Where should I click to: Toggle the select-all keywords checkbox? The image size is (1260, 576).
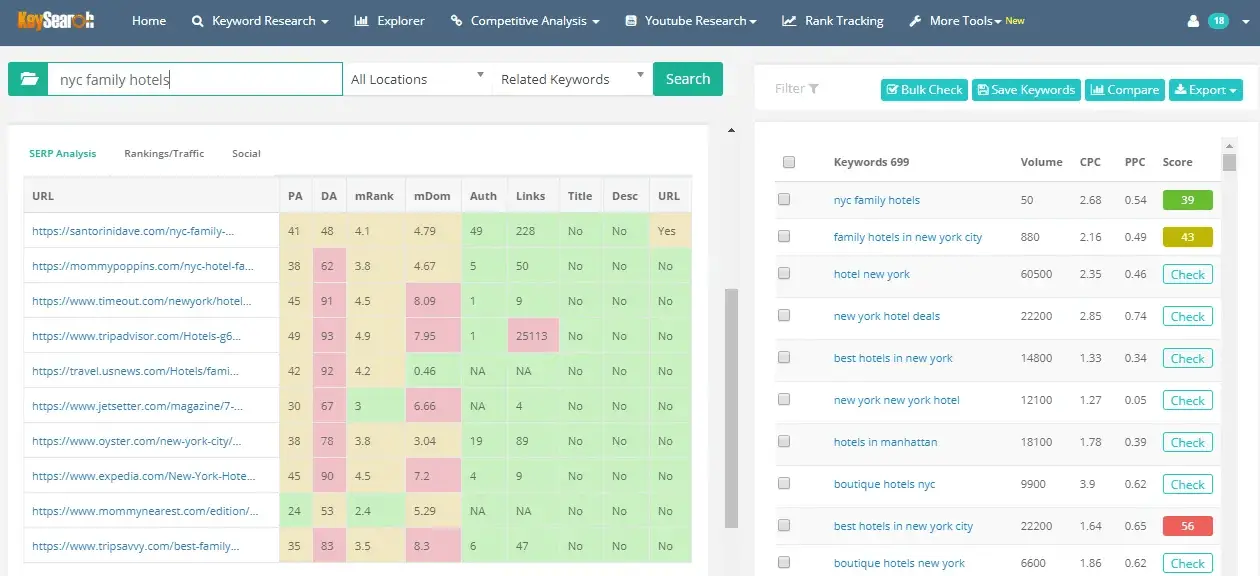tap(789, 162)
